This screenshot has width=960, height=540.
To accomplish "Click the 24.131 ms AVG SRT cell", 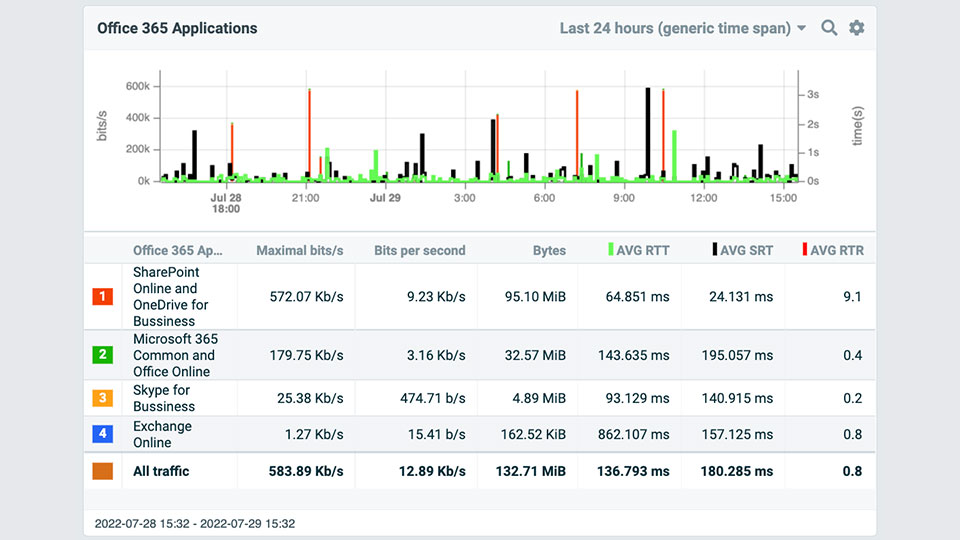I will [741, 296].
